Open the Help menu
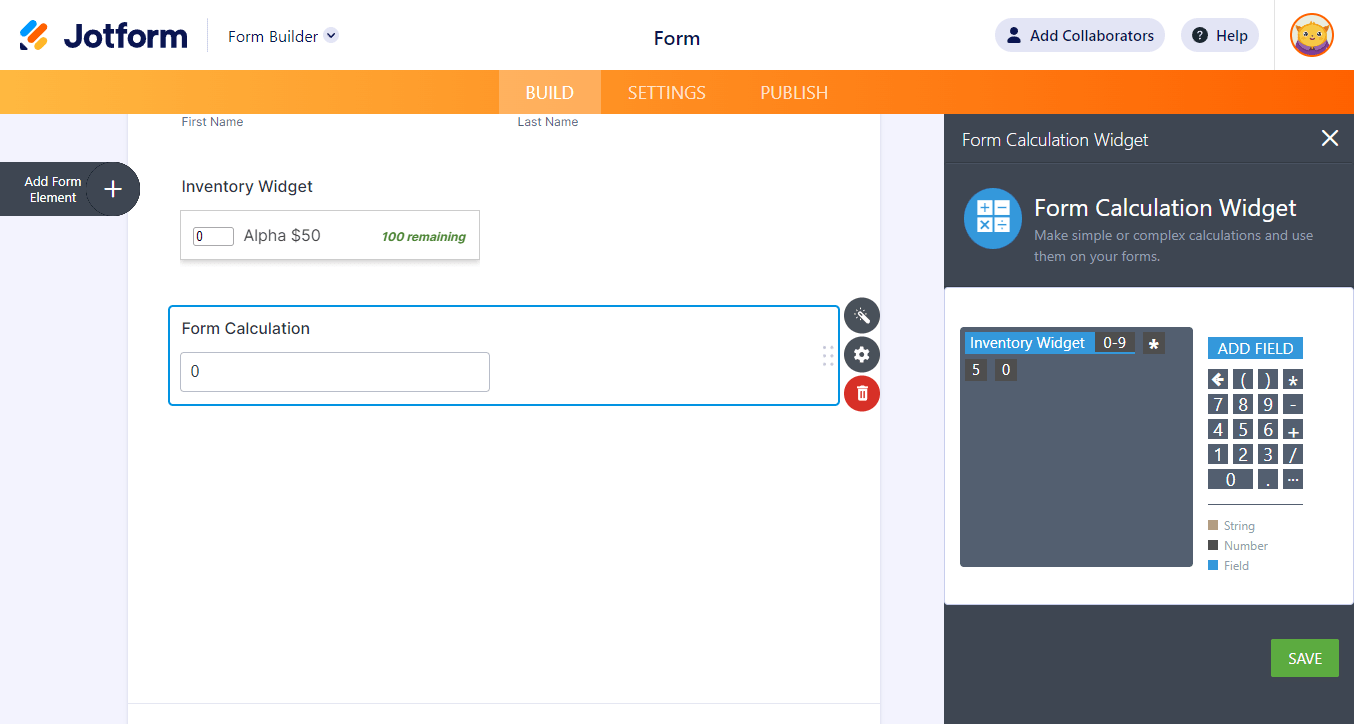 1220,35
